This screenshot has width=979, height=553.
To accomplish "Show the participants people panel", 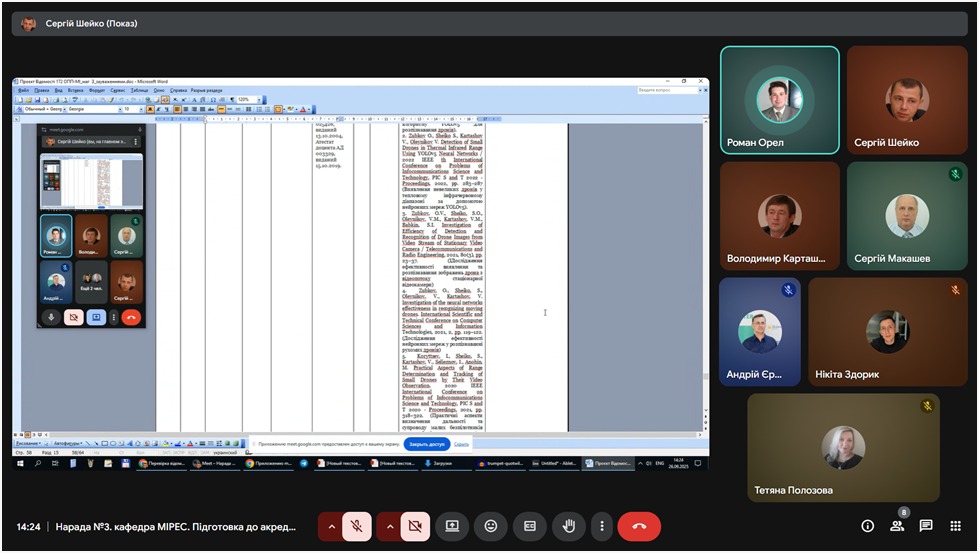I will [x=897, y=526].
